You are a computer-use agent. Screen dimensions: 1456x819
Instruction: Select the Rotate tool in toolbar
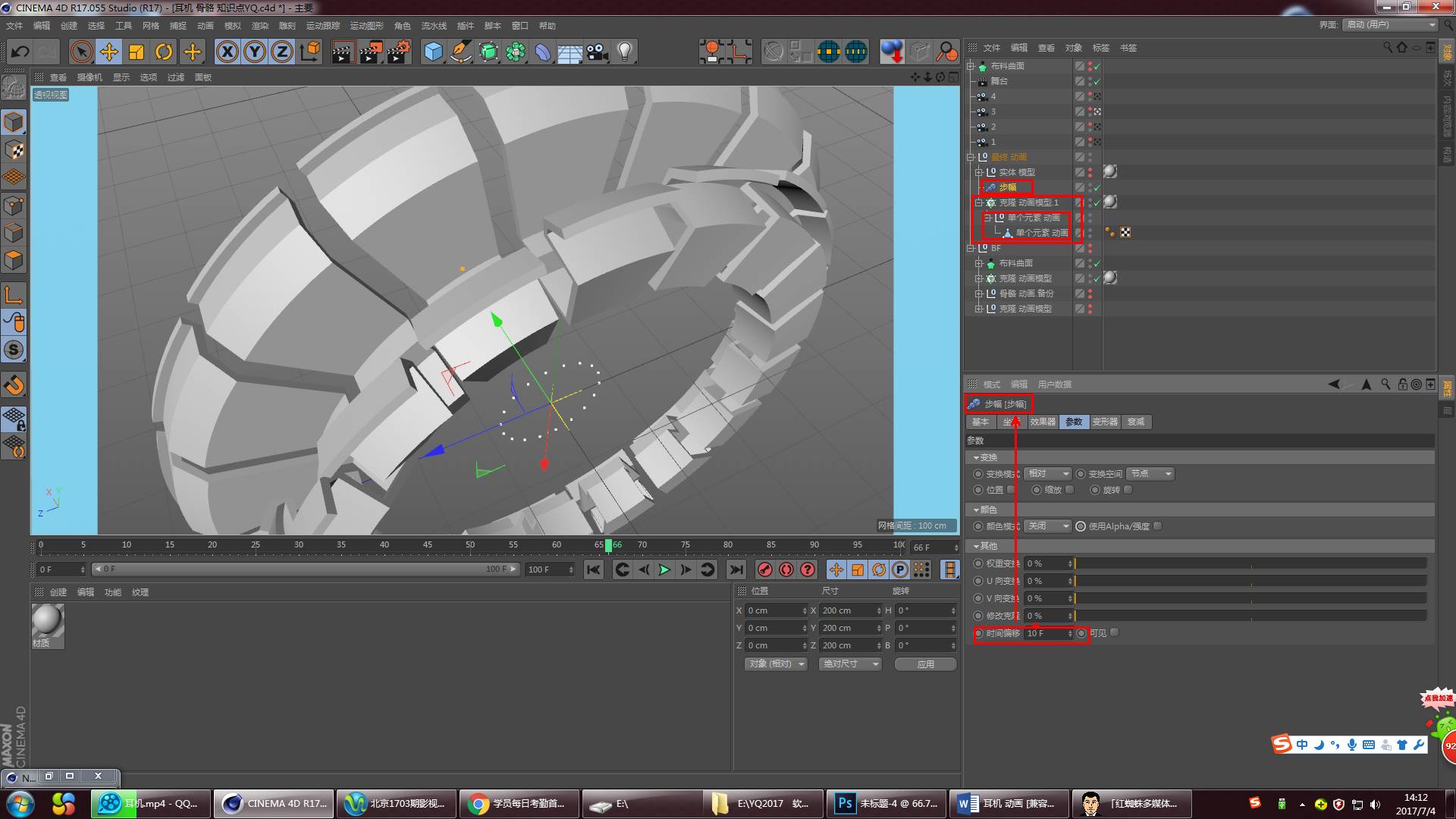[x=164, y=52]
